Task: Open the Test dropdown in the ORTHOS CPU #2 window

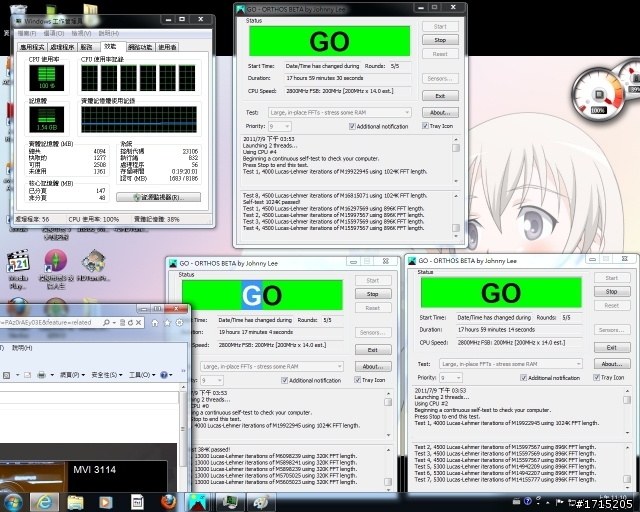Action: point(511,364)
